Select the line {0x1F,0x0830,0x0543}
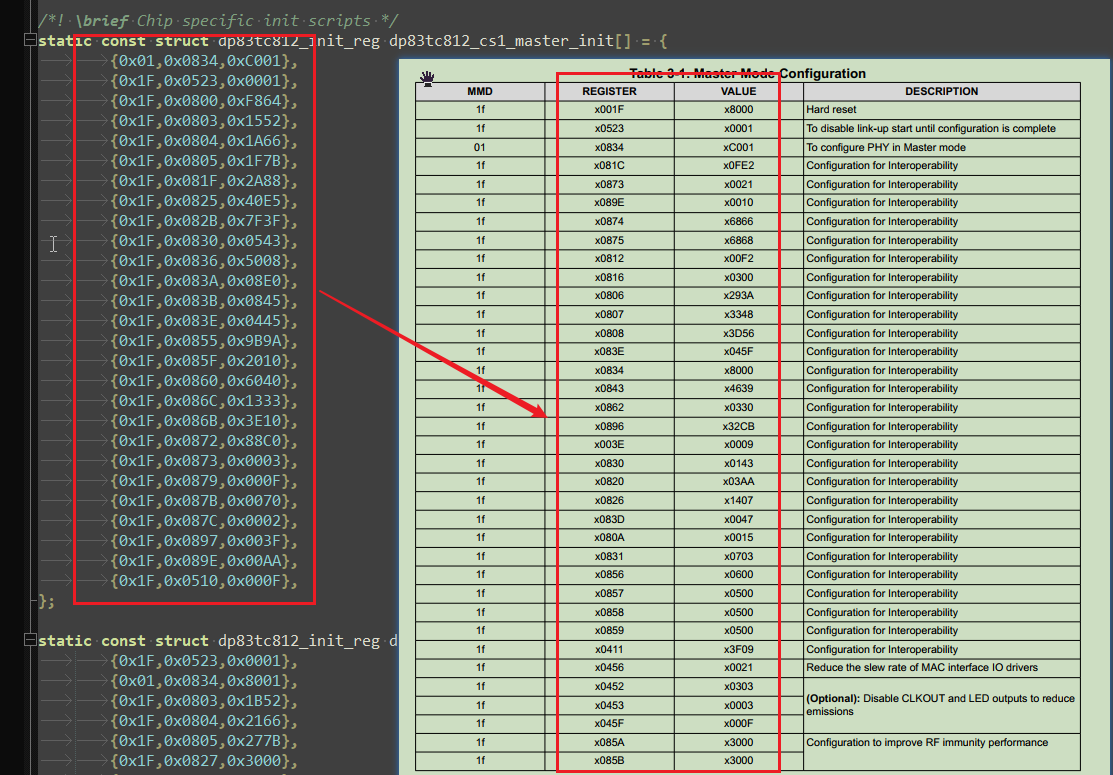Screen dimensions: 1113x775 click(204, 241)
